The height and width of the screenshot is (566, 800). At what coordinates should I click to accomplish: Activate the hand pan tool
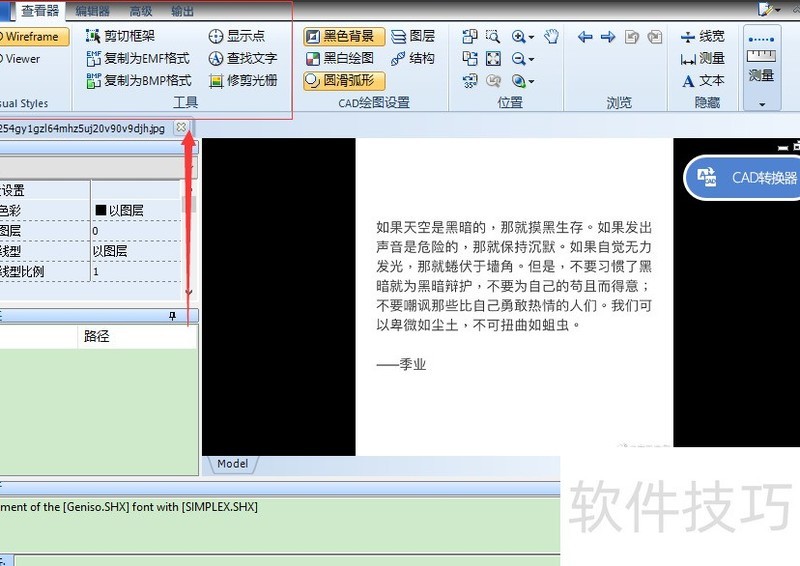(x=551, y=36)
